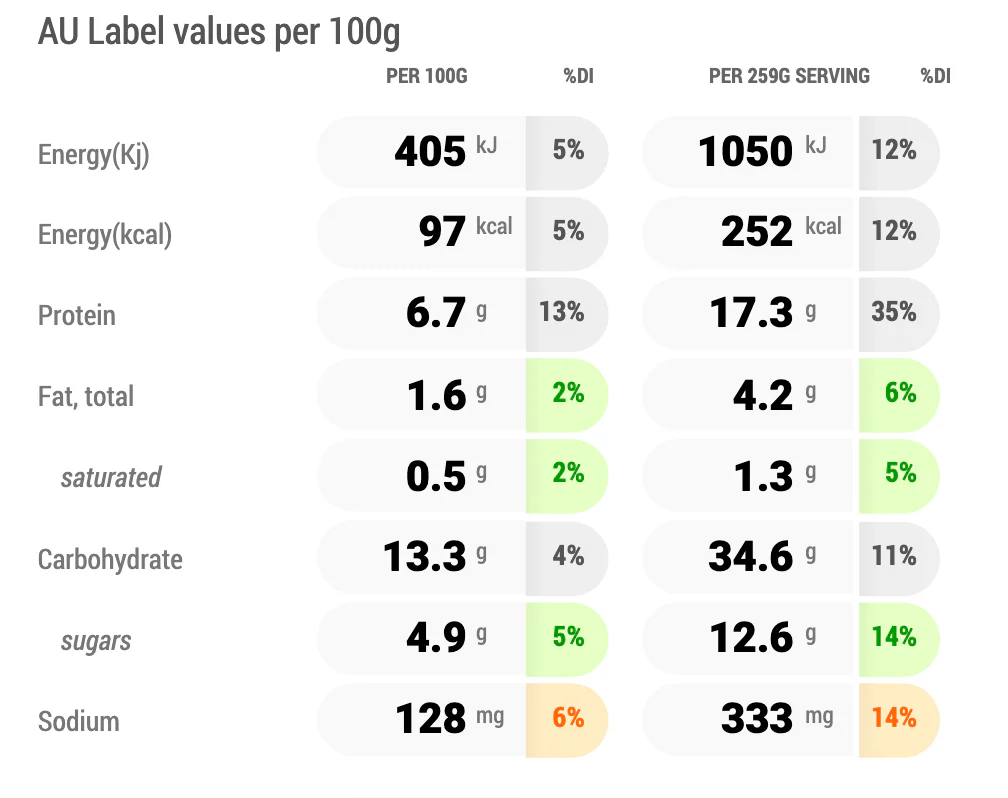
Task: Select the PER 259G SERVING column header
Action: click(789, 76)
